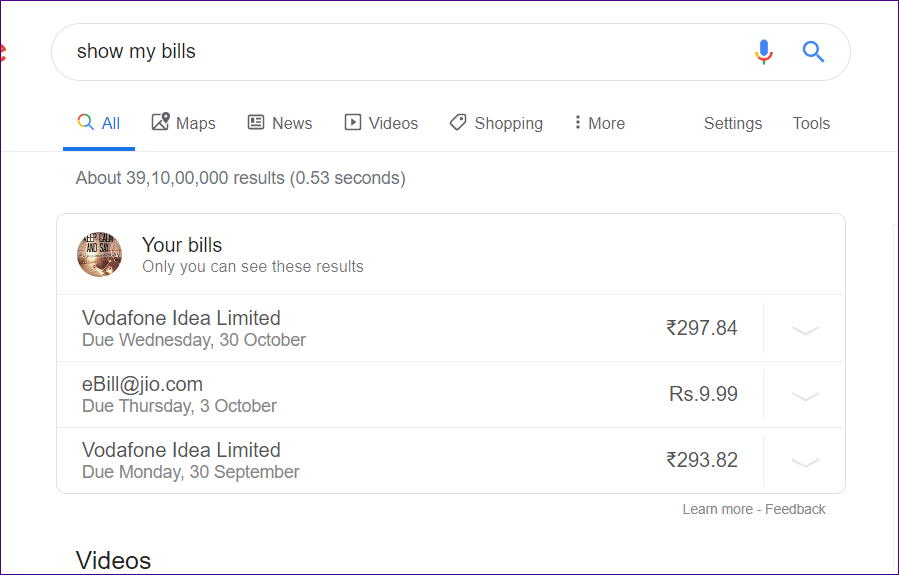Expand the Vodafone ₹293.82 bill details
The width and height of the screenshot is (899, 575).
[805, 461]
